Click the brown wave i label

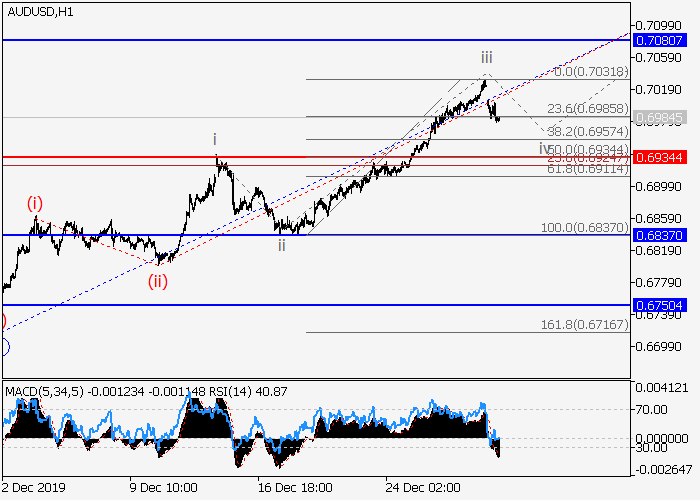214,139
